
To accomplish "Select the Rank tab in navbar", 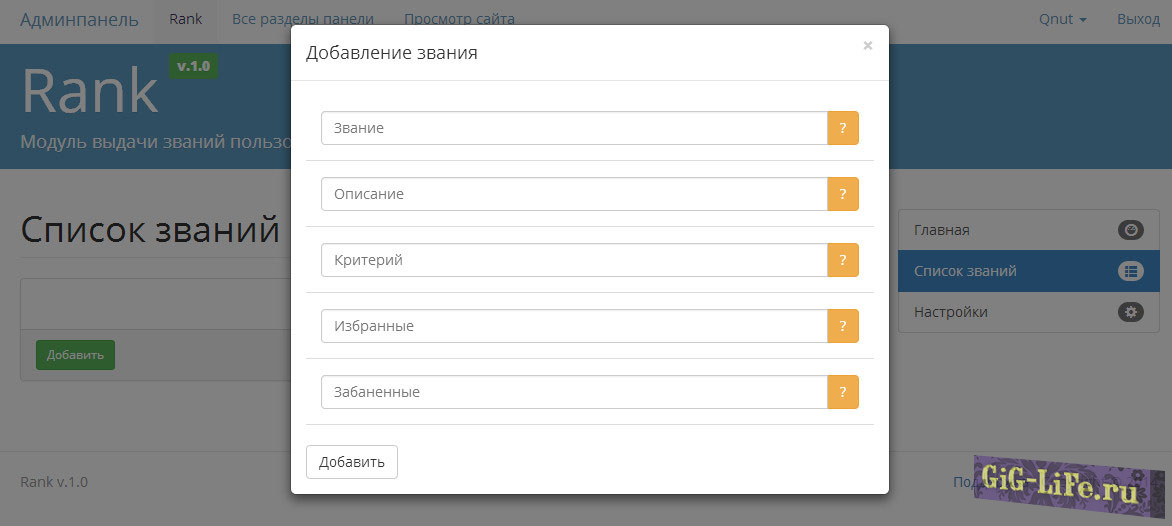I will pos(185,19).
